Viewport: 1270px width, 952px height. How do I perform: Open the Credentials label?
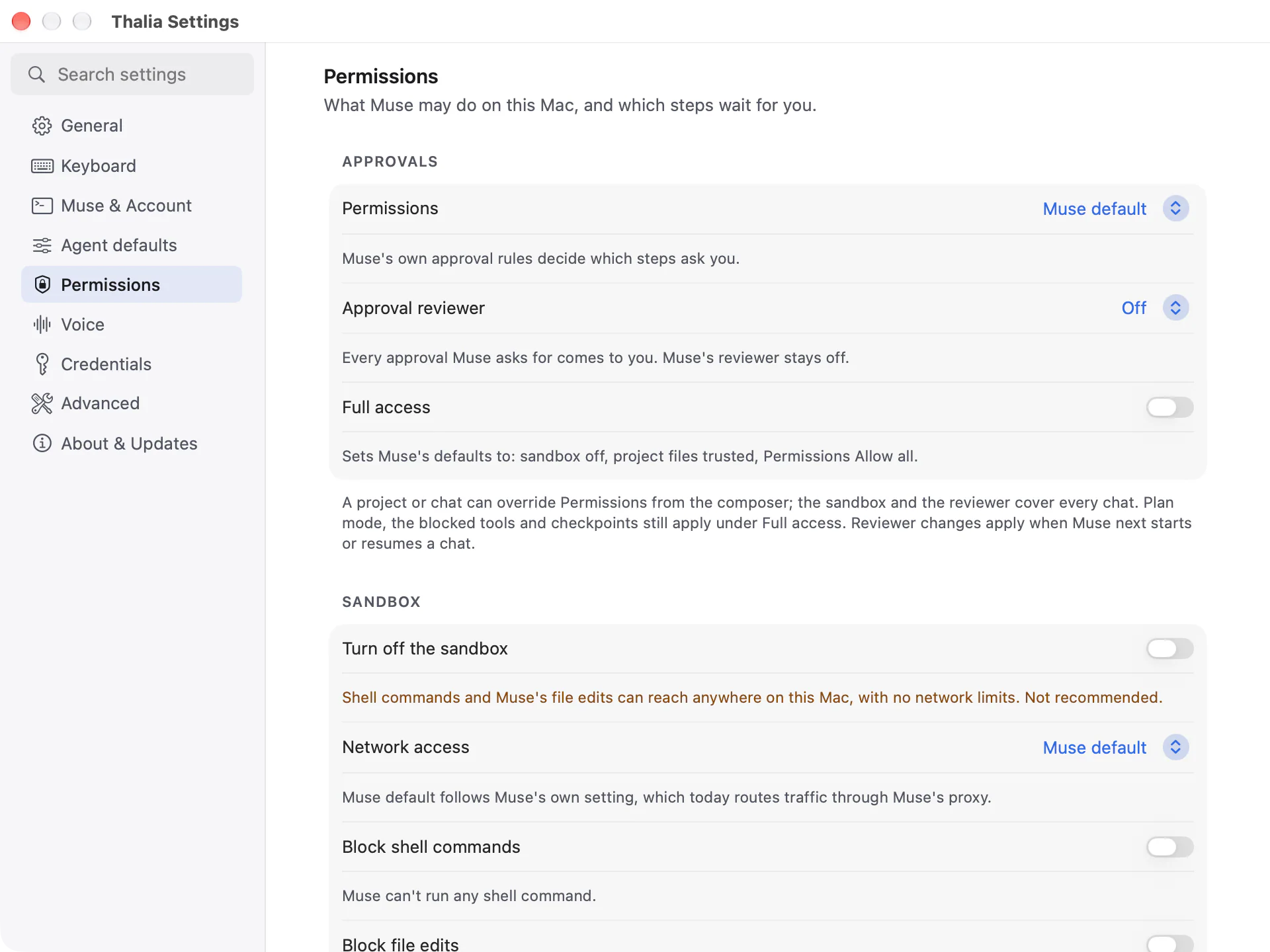click(106, 364)
